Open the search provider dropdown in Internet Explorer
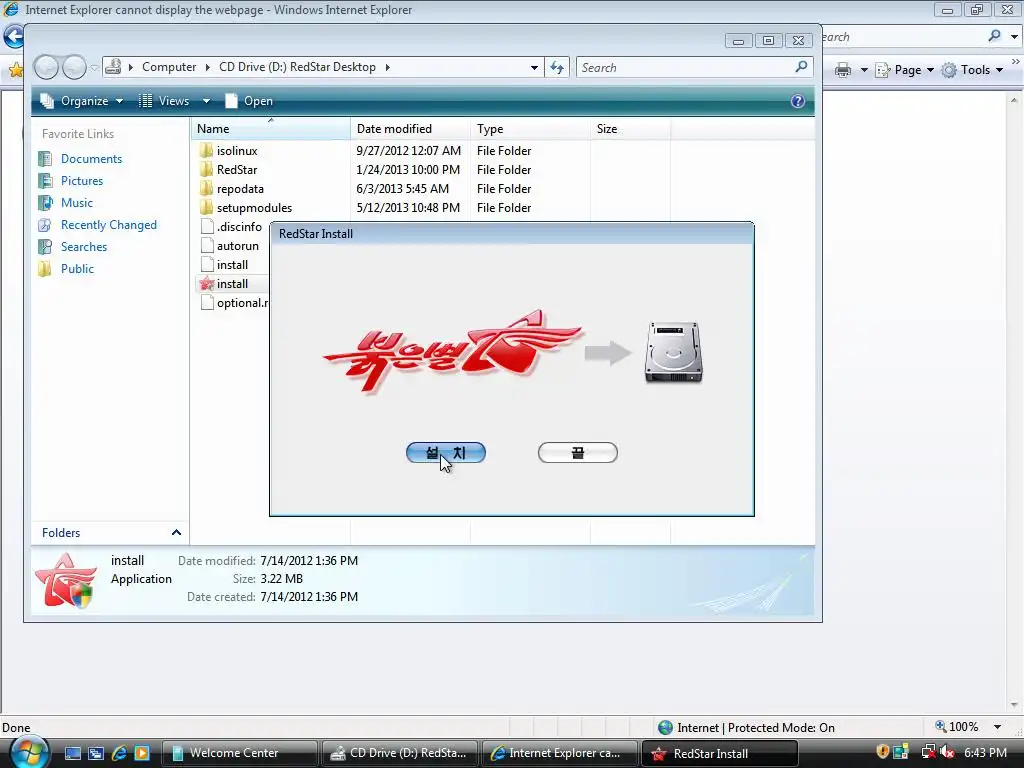Viewport: 1024px width, 768px height. coord(1014,37)
